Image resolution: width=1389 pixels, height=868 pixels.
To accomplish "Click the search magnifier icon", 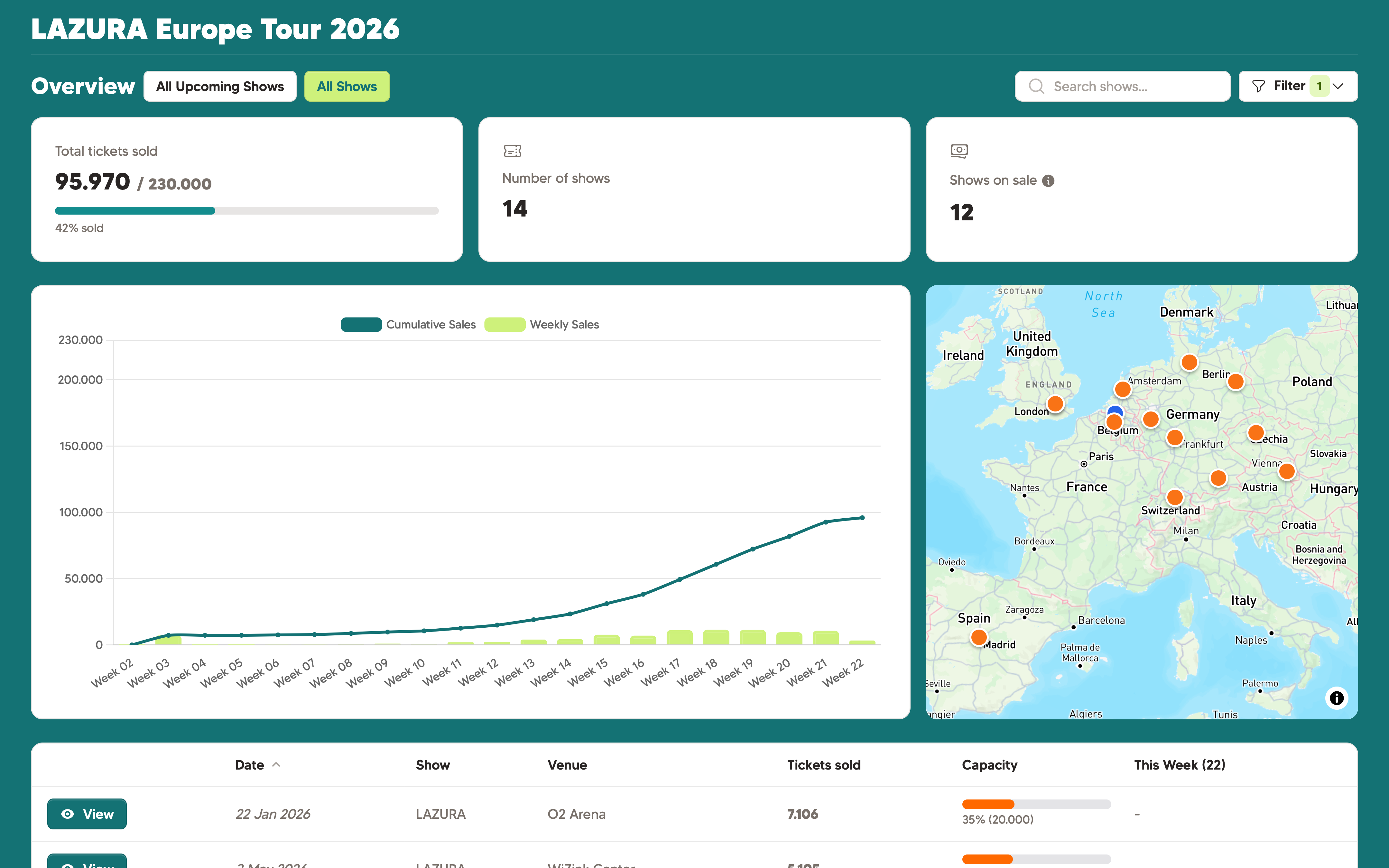I will (1036, 86).
